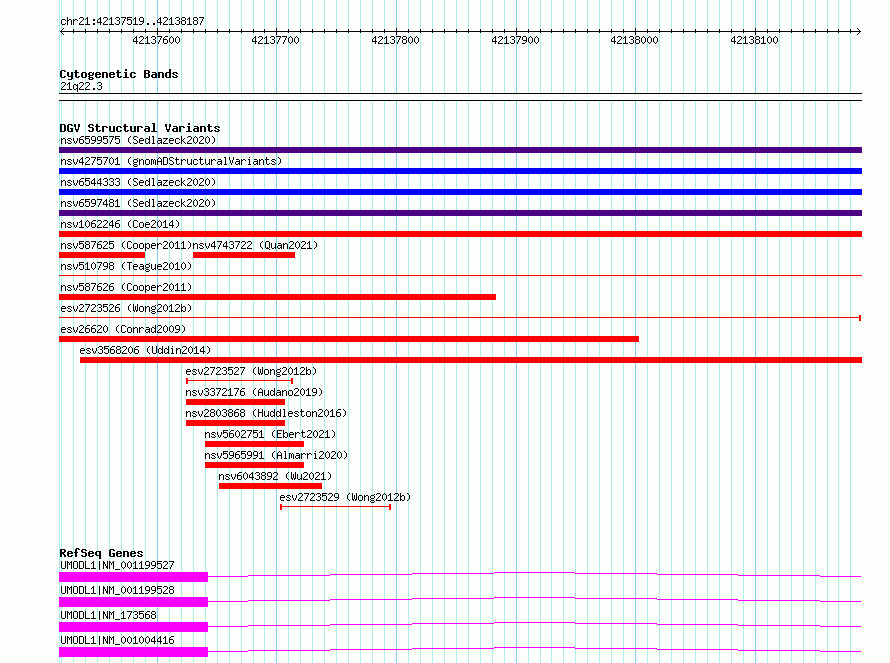The image size is (890, 663).
Task: Select esv2723529 (Wong2012b) variant label
Action: click(x=345, y=497)
